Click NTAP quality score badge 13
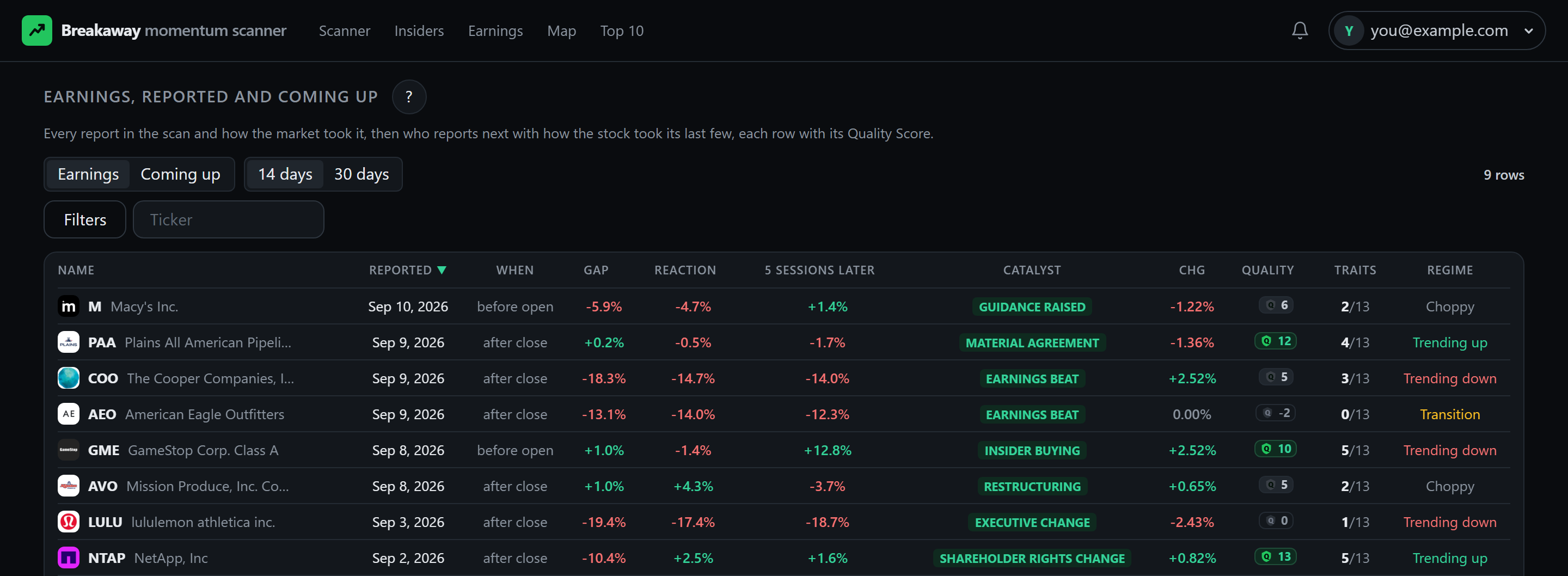This screenshot has height=576, width=1568. [1276, 556]
